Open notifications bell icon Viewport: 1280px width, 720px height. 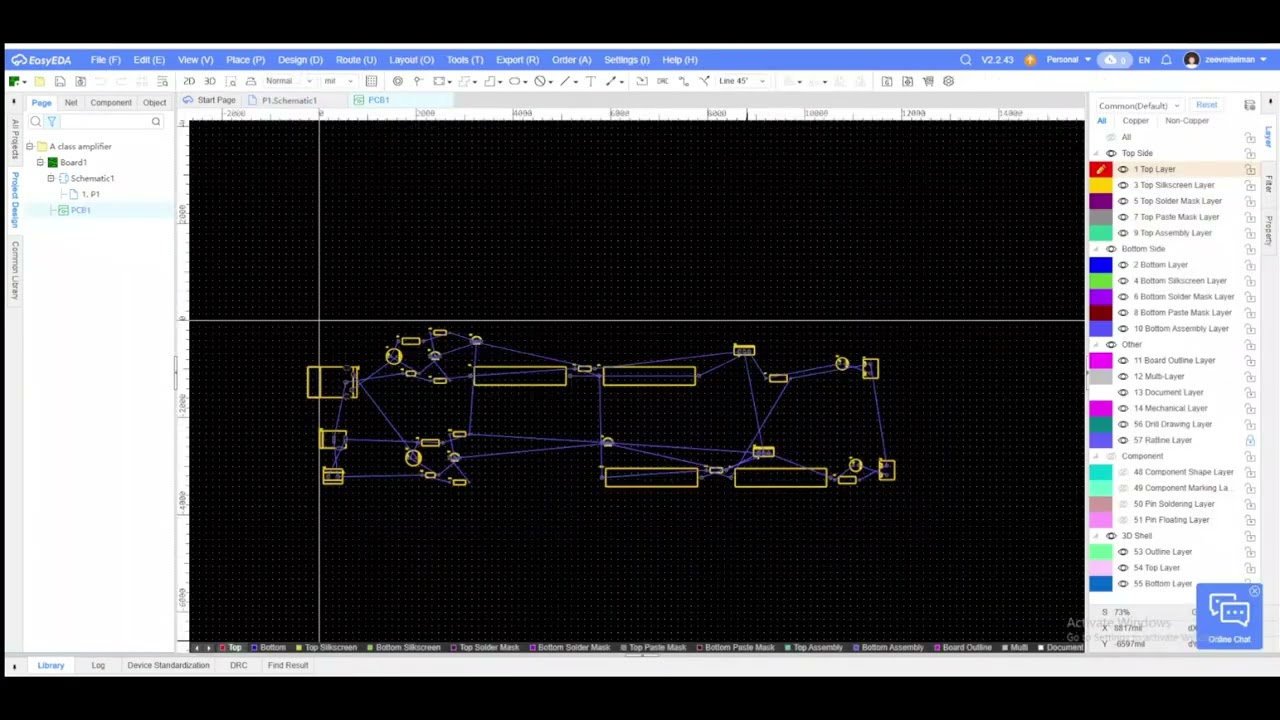(x=1166, y=60)
